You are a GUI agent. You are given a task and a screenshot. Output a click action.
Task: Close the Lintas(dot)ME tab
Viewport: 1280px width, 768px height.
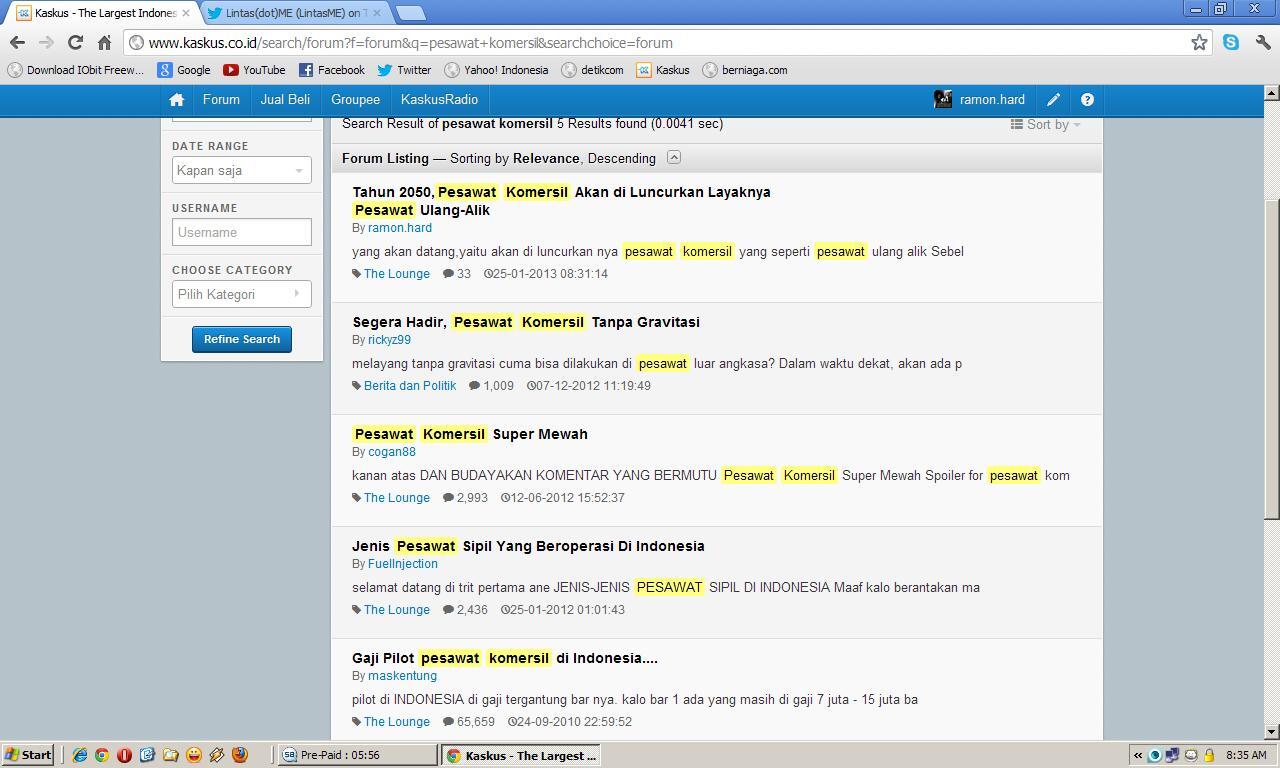376,13
